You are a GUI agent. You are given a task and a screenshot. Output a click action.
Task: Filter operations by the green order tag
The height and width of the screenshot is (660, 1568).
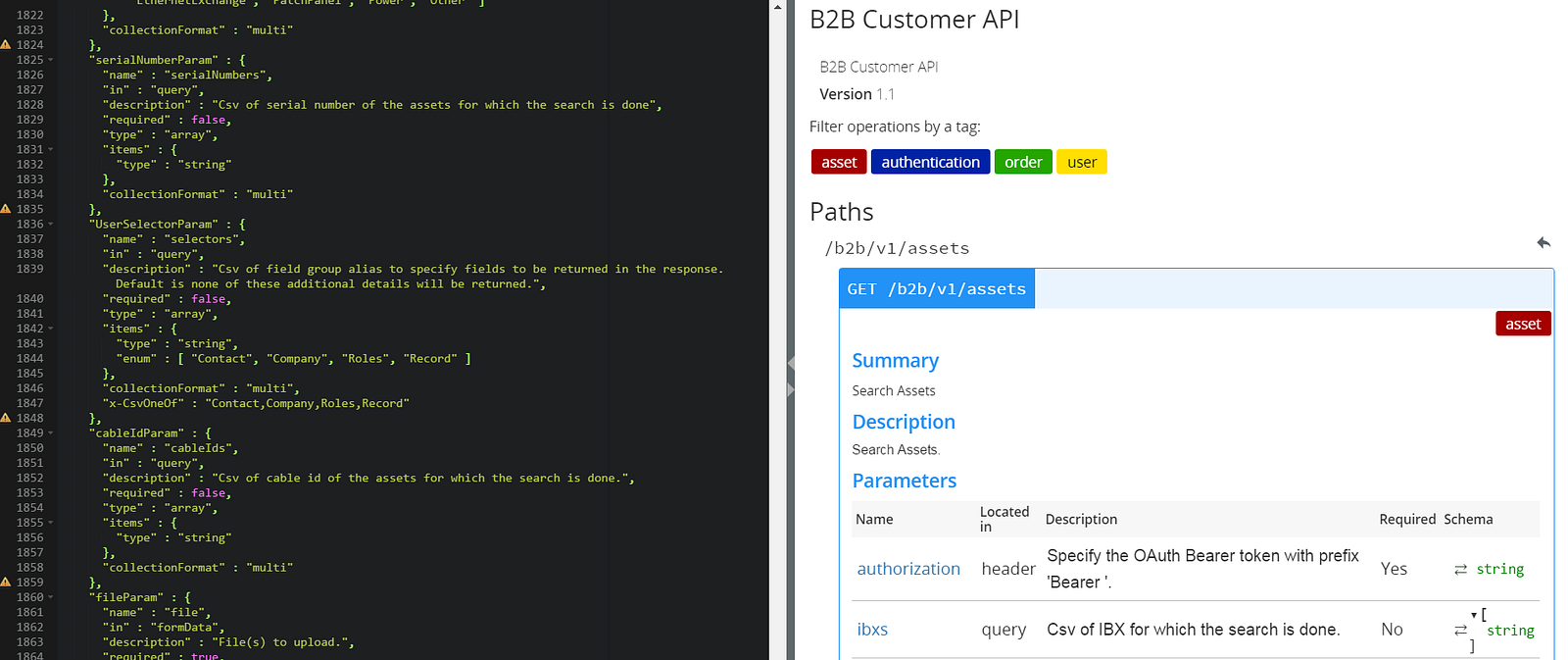pyautogui.click(x=1023, y=162)
